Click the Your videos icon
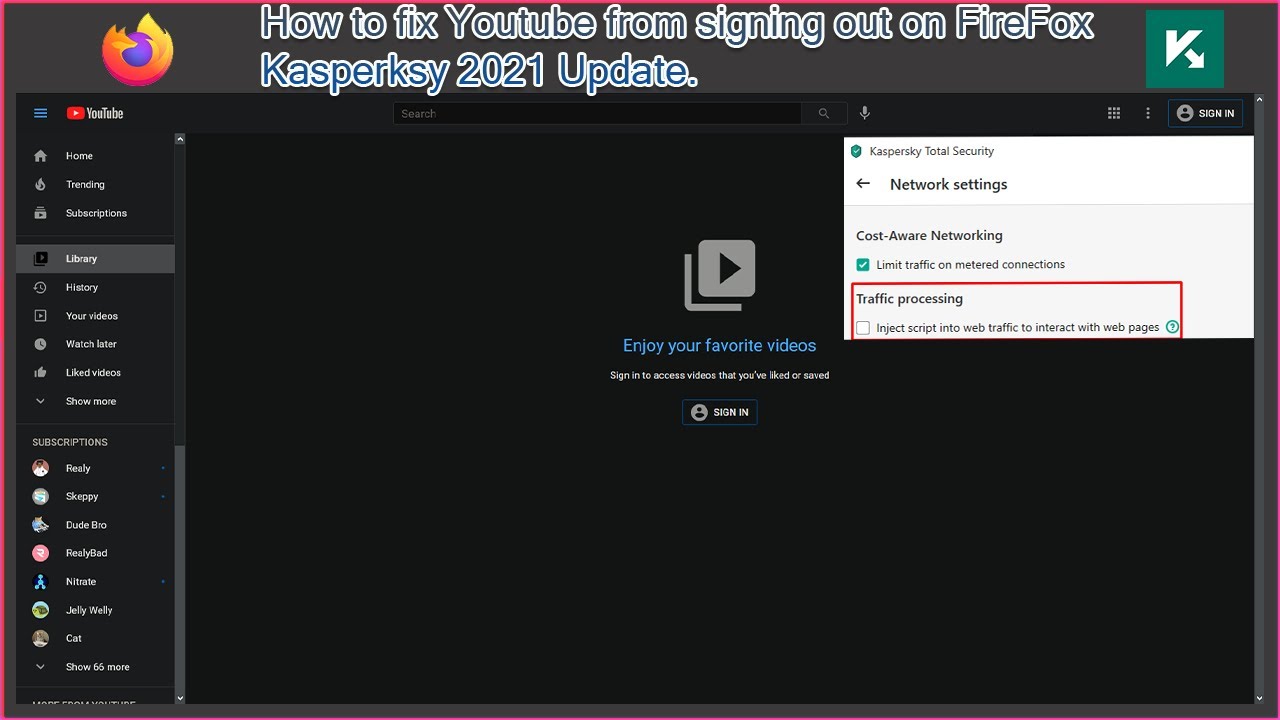1280x720 pixels. pyautogui.click(x=40, y=316)
